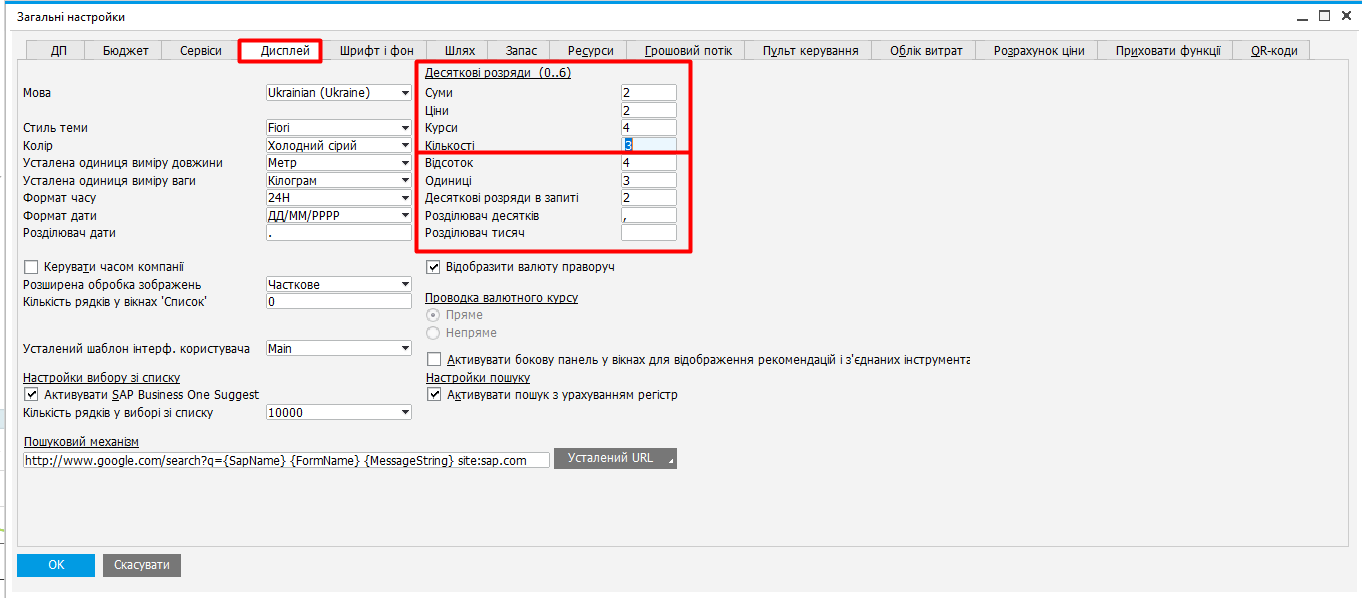Viewport: 1362px width, 598px height.
Task: Click the Пошуковий механізм URL field
Action: point(286,461)
